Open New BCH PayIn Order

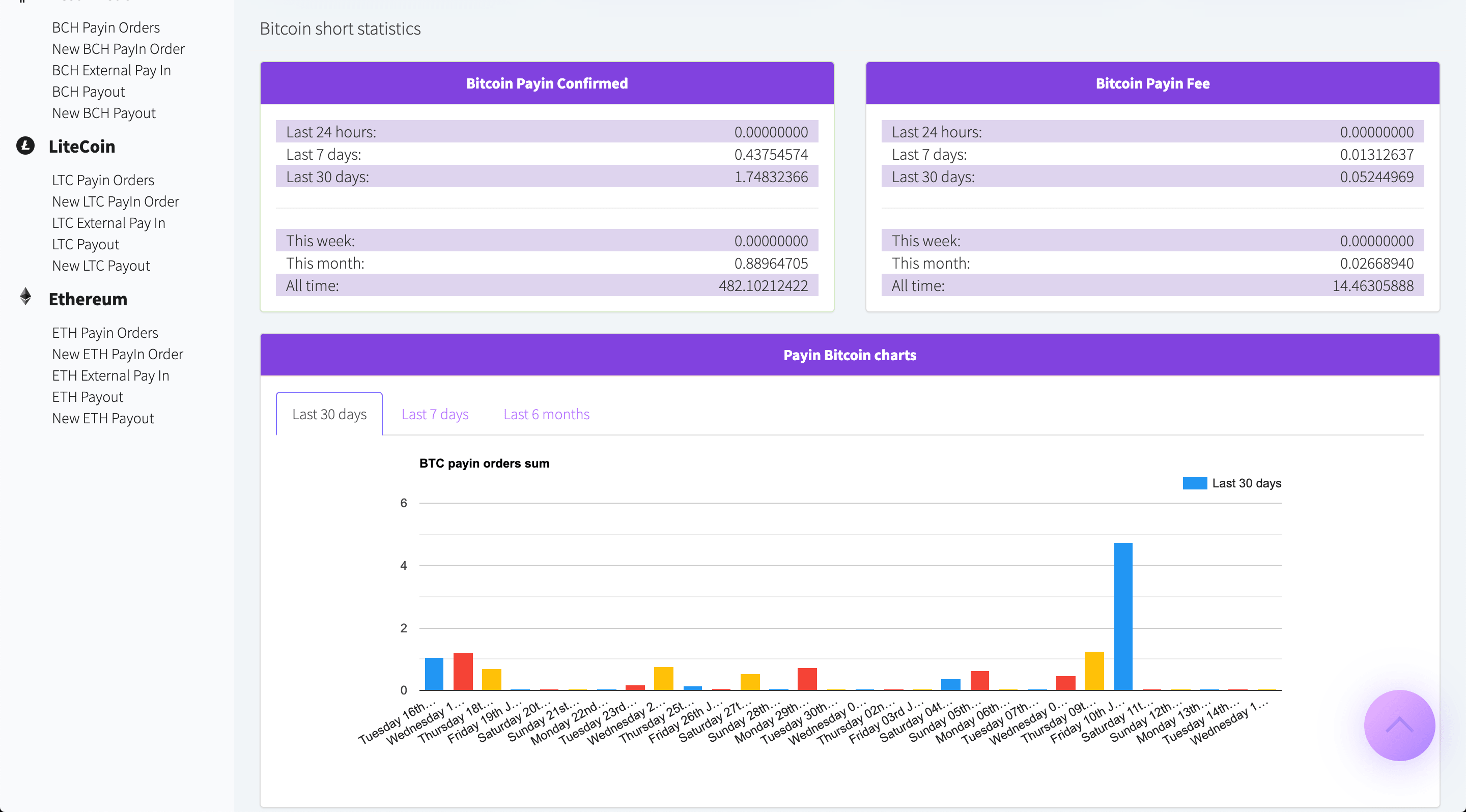click(x=119, y=49)
